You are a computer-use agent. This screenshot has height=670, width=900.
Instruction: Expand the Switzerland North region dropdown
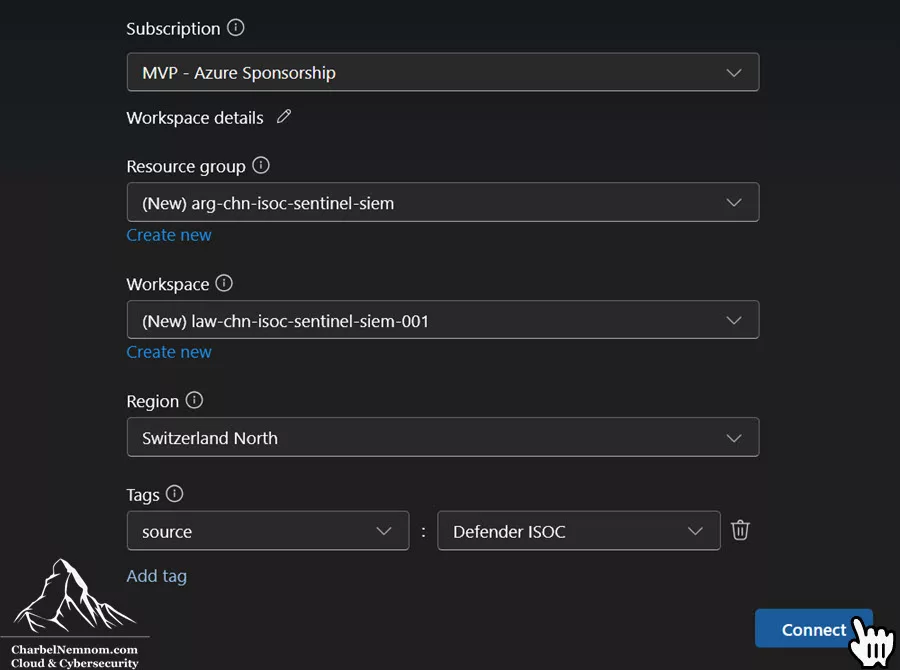[x=443, y=437]
